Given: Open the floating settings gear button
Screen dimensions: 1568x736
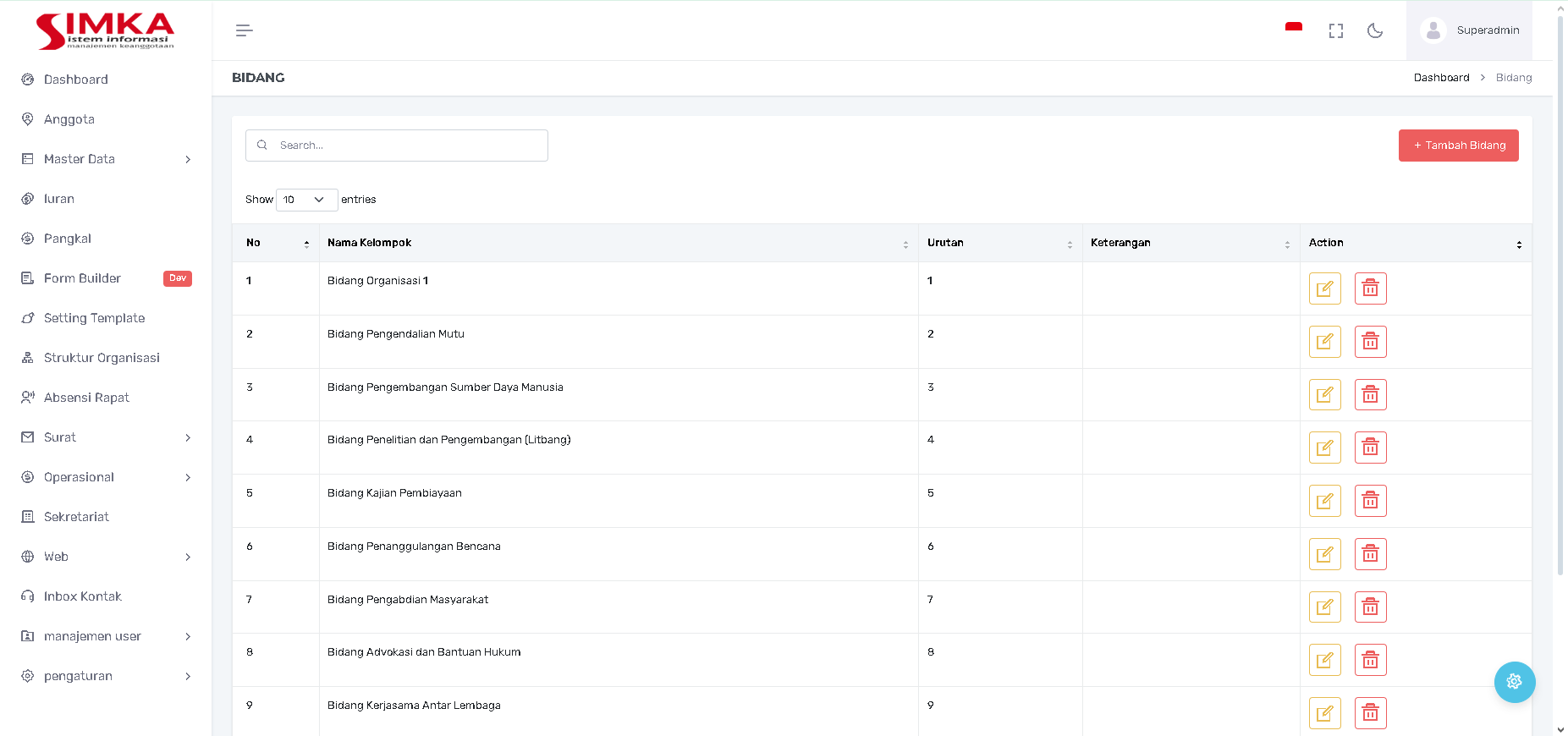Looking at the screenshot, I should click(1514, 682).
